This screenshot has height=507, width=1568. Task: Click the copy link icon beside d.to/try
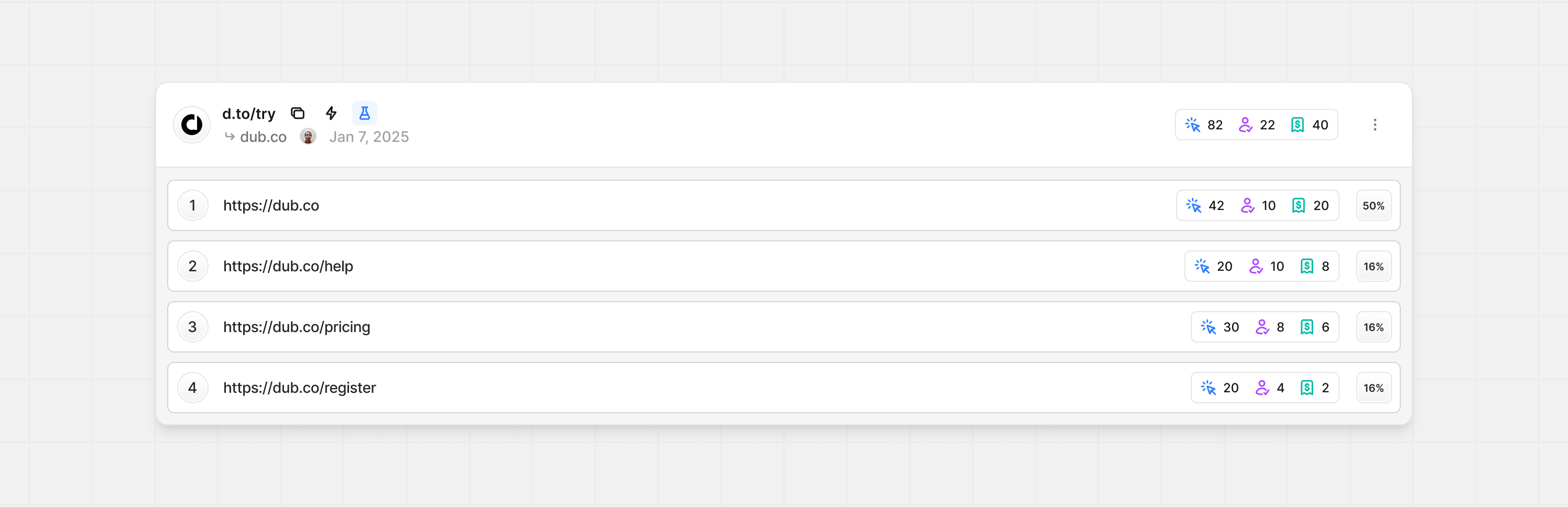pyautogui.click(x=298, y=113)
